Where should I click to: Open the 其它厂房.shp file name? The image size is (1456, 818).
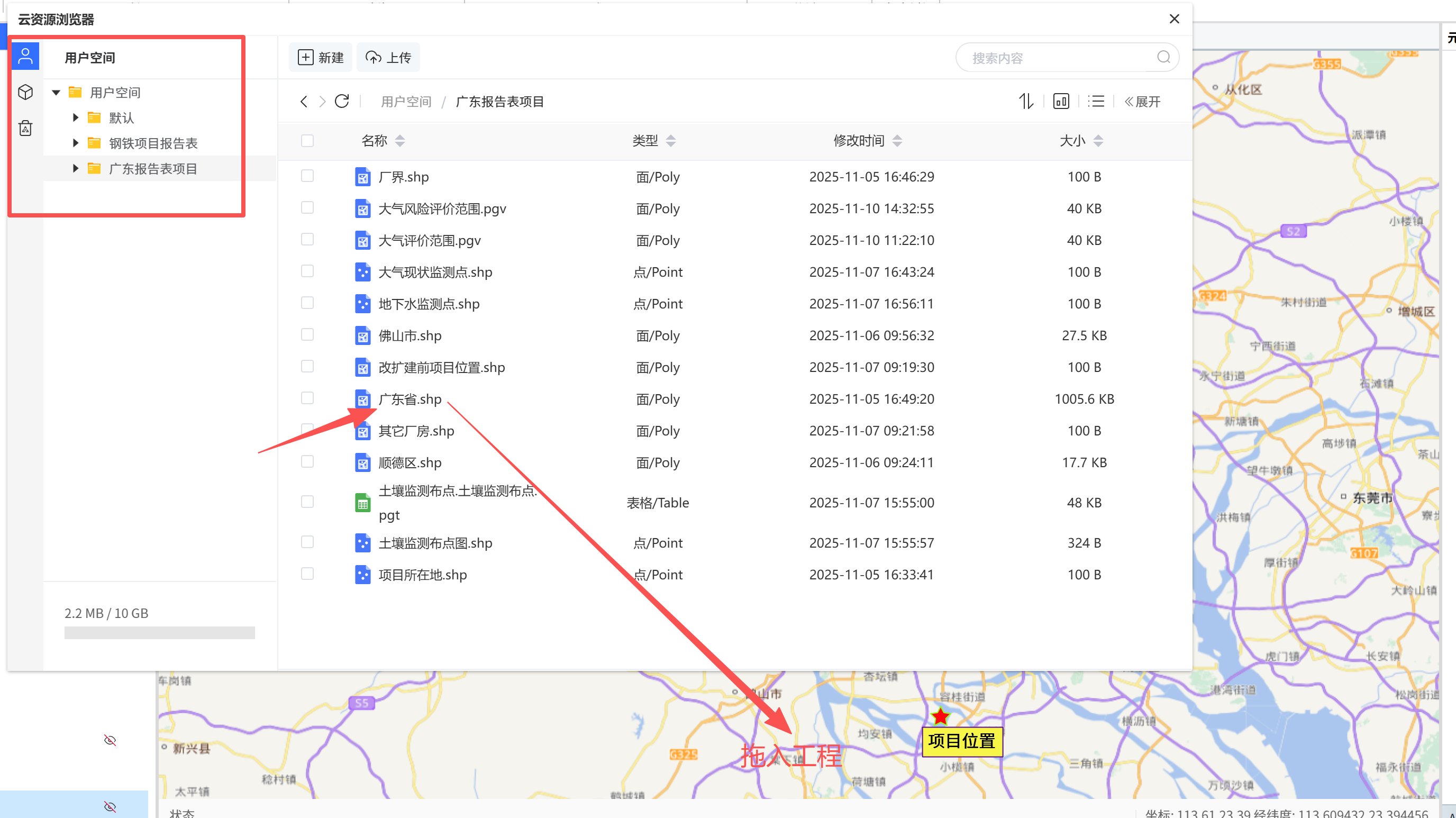coord(416,431)
